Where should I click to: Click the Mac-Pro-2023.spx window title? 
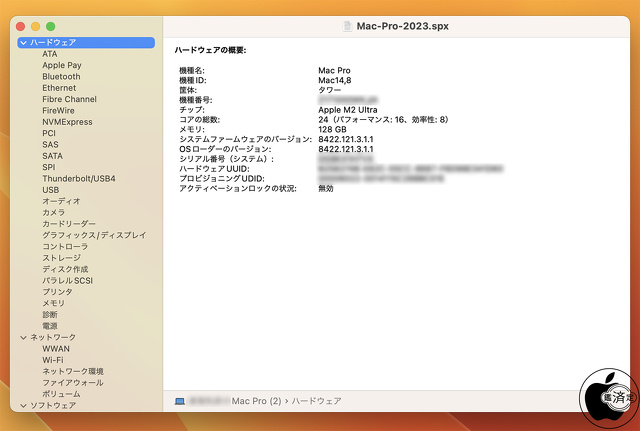[402, 26]
